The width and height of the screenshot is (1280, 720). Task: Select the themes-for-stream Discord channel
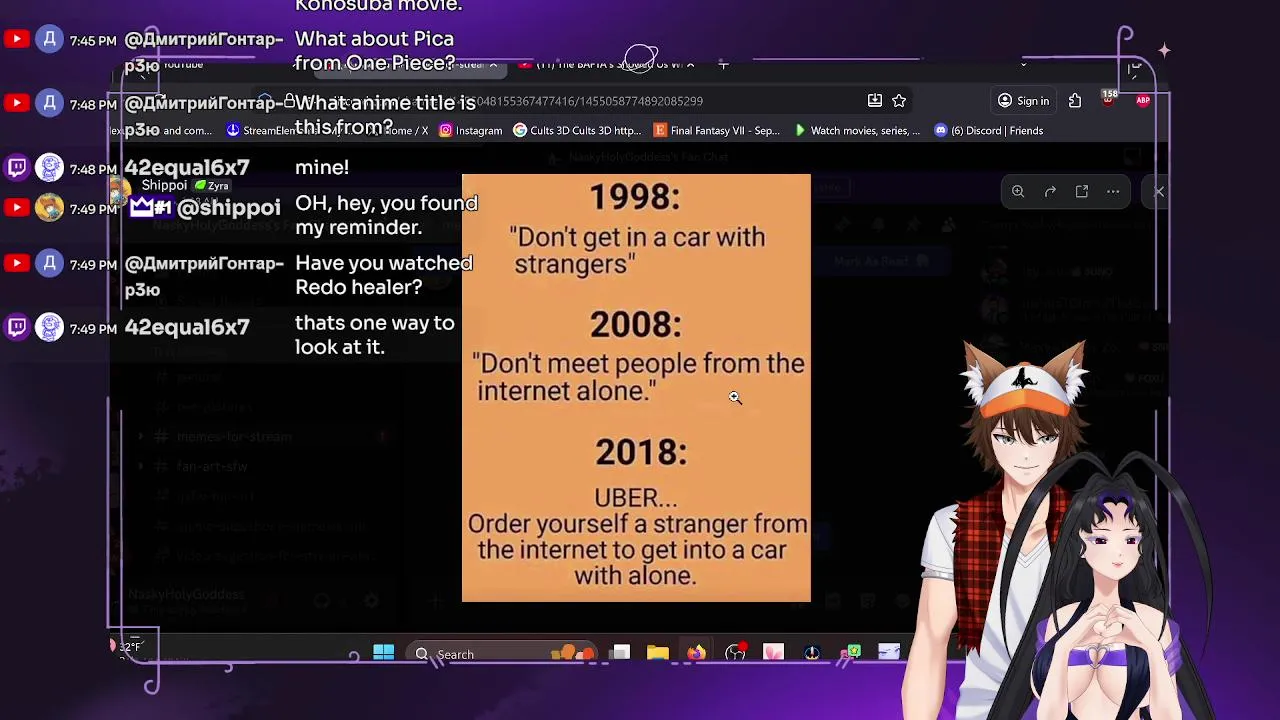click(x=234, y=437)
